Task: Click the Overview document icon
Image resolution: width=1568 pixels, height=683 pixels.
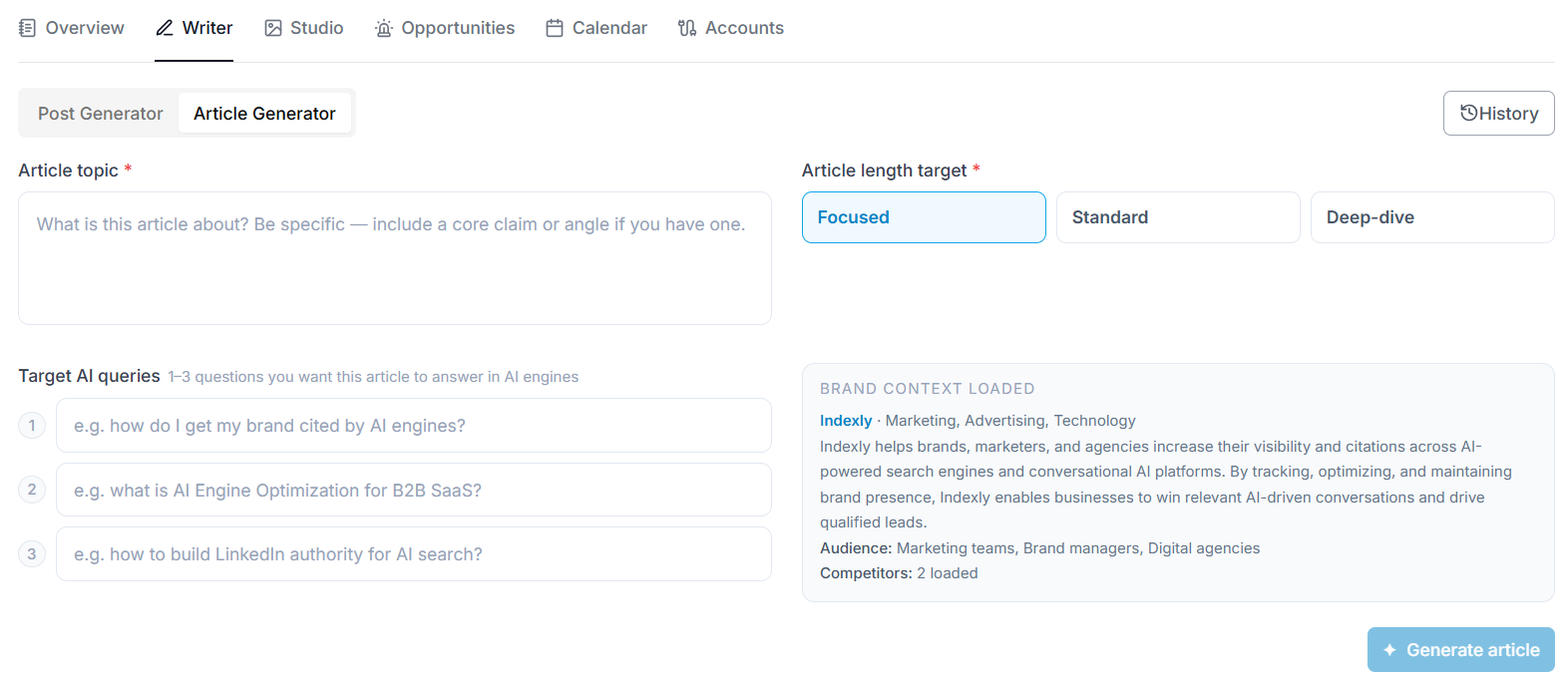Action: tap(28, 28)
